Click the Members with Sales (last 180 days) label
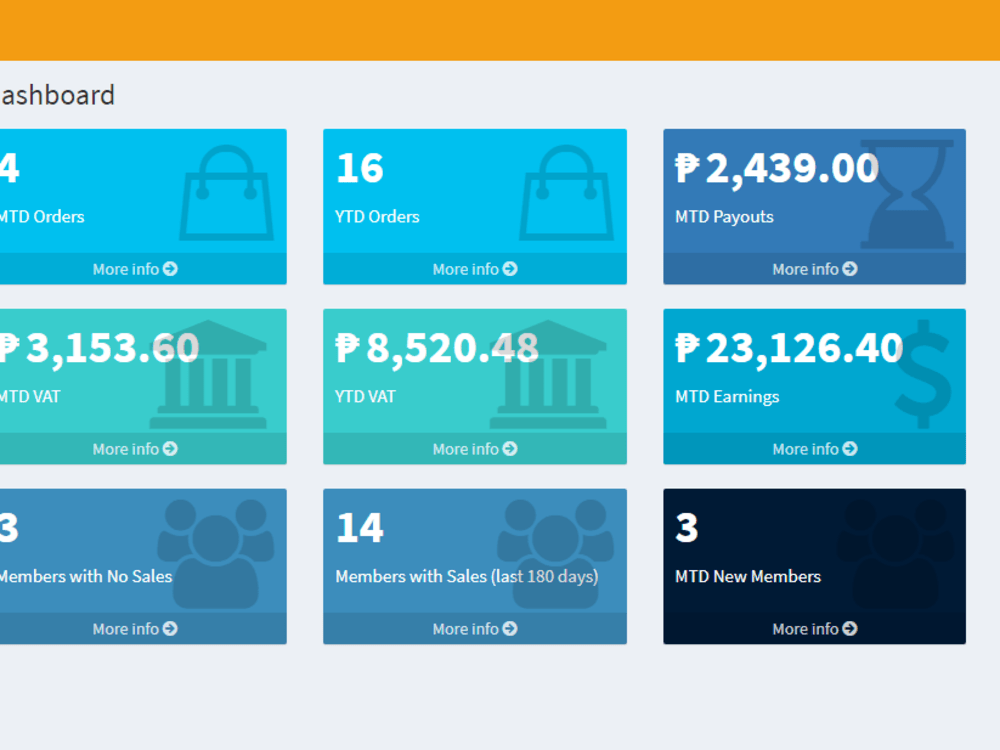 pyautogui.click(x=467, y=577)
